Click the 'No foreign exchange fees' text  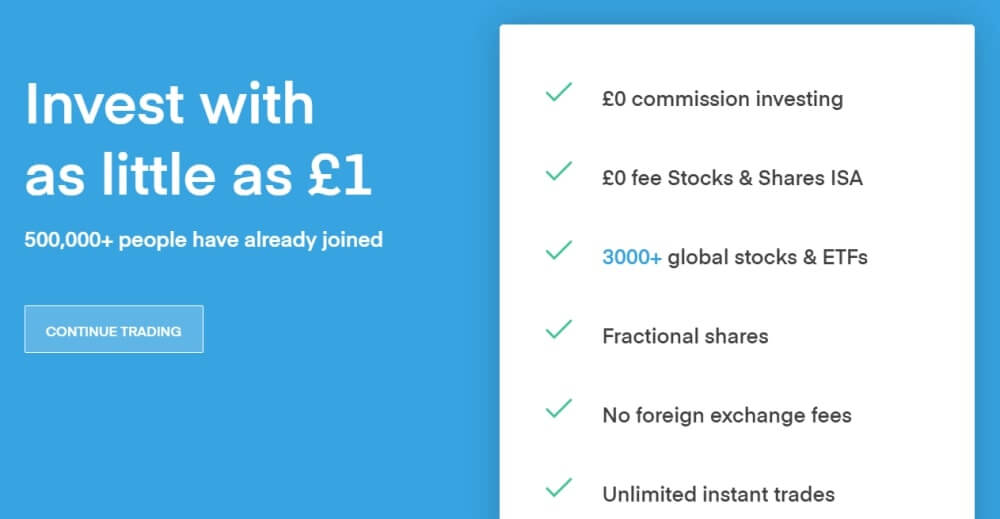tap(727, 415)
